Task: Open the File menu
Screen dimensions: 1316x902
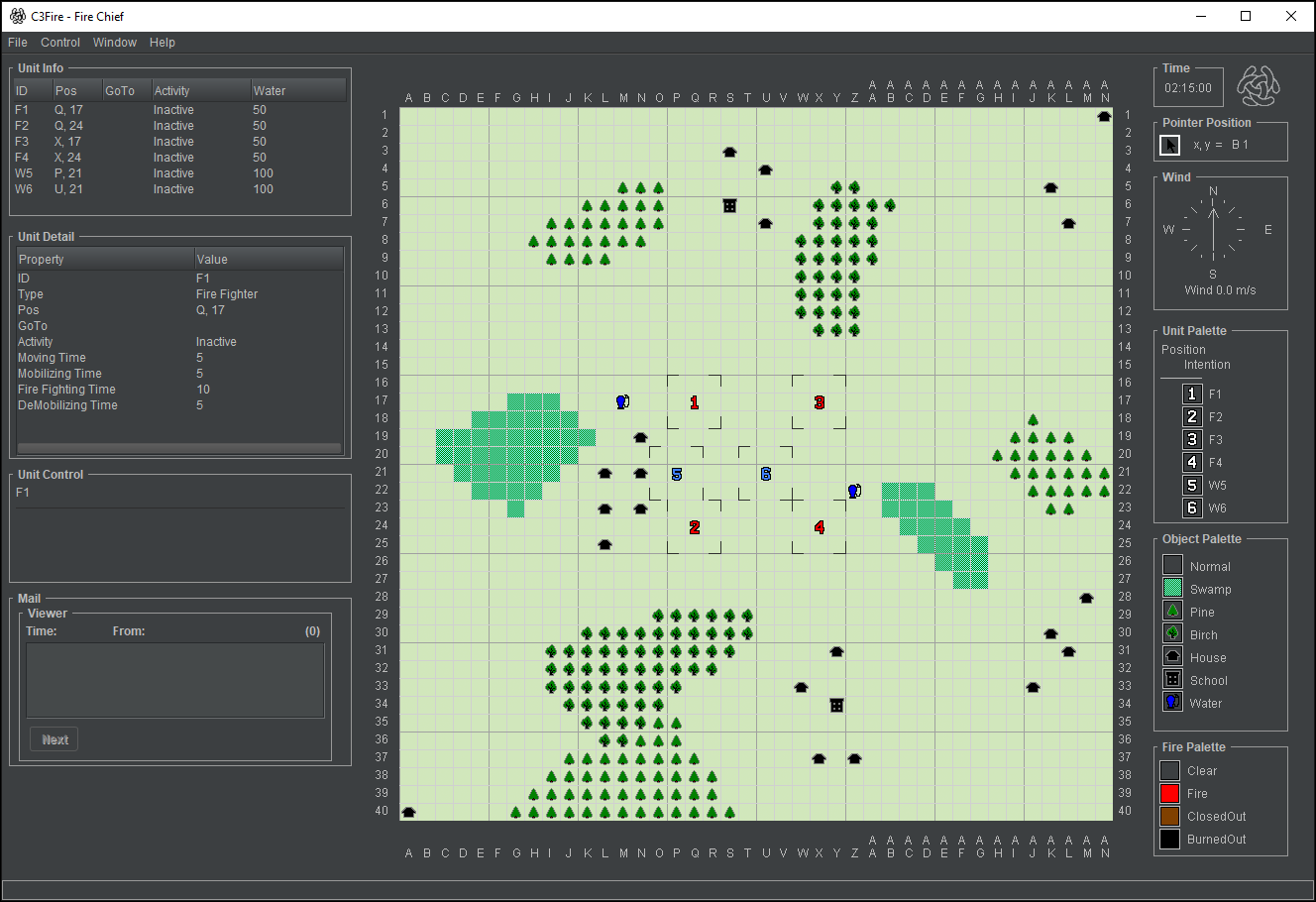Action: coord(18,43)
